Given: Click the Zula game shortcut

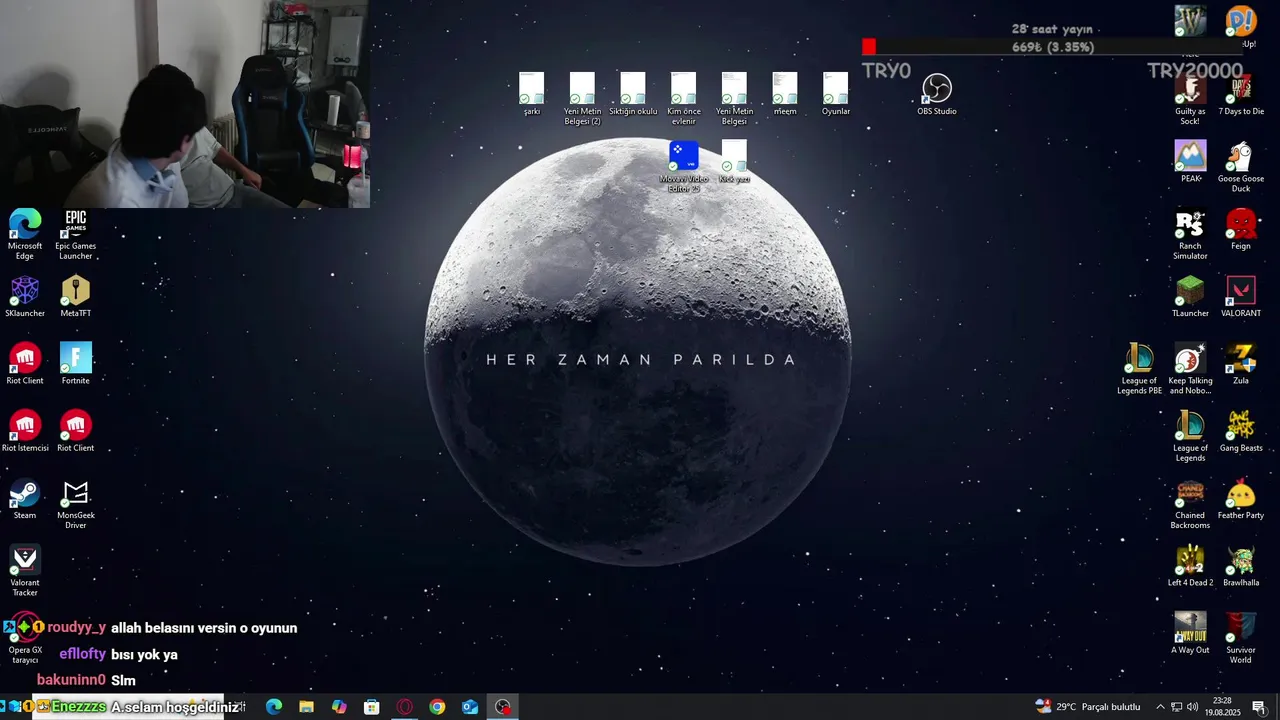Looking at the screenshot, I should (1241, 364).
